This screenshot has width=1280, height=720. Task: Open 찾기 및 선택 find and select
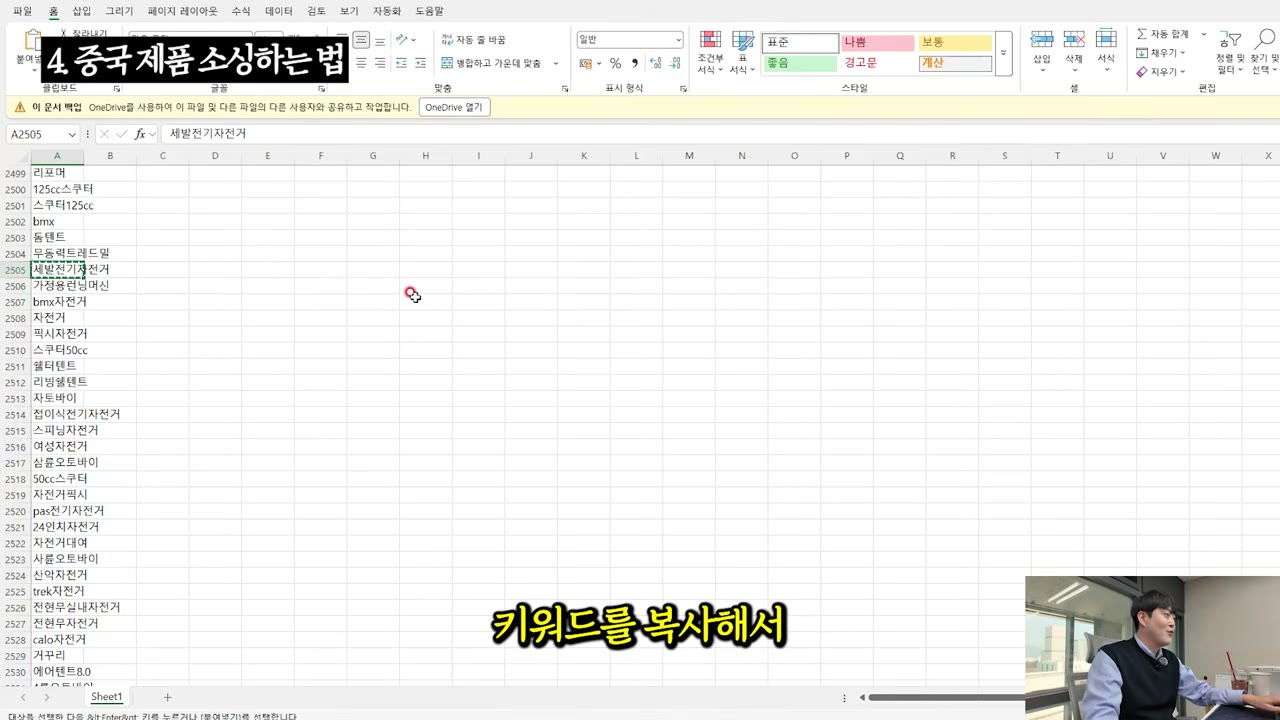pos(1265,53)
